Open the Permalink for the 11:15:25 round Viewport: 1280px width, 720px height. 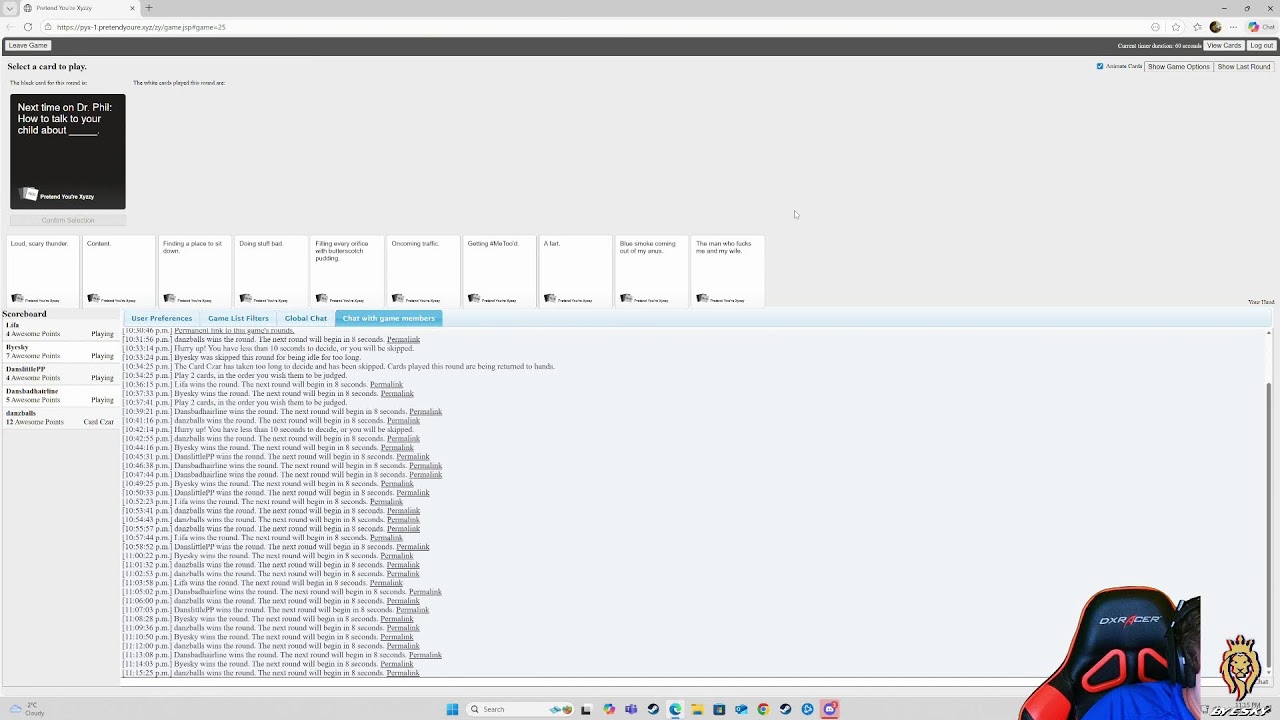(403, 673)
